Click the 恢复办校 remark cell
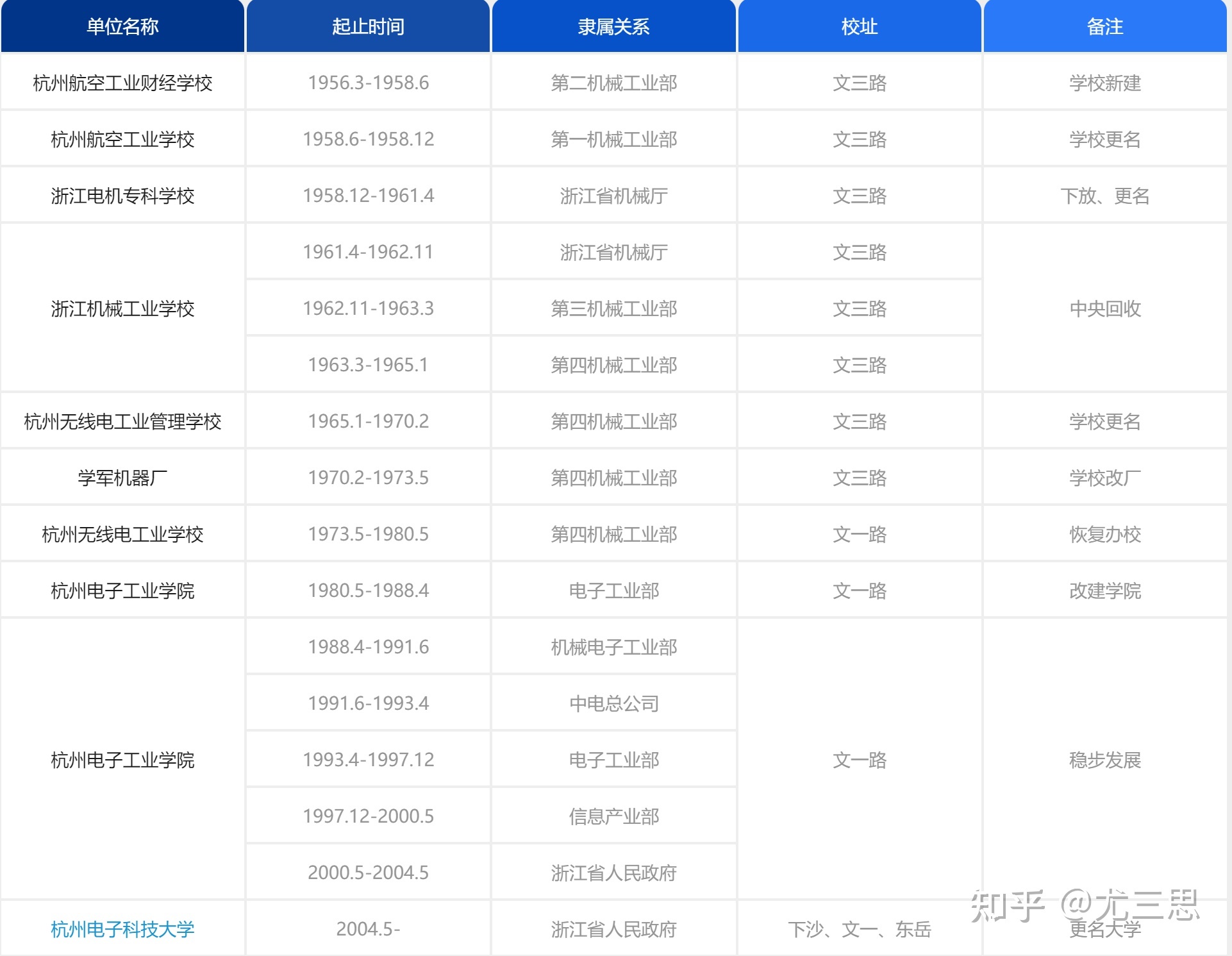Viewport: 1232px width, 956px height. [1105, 533]
